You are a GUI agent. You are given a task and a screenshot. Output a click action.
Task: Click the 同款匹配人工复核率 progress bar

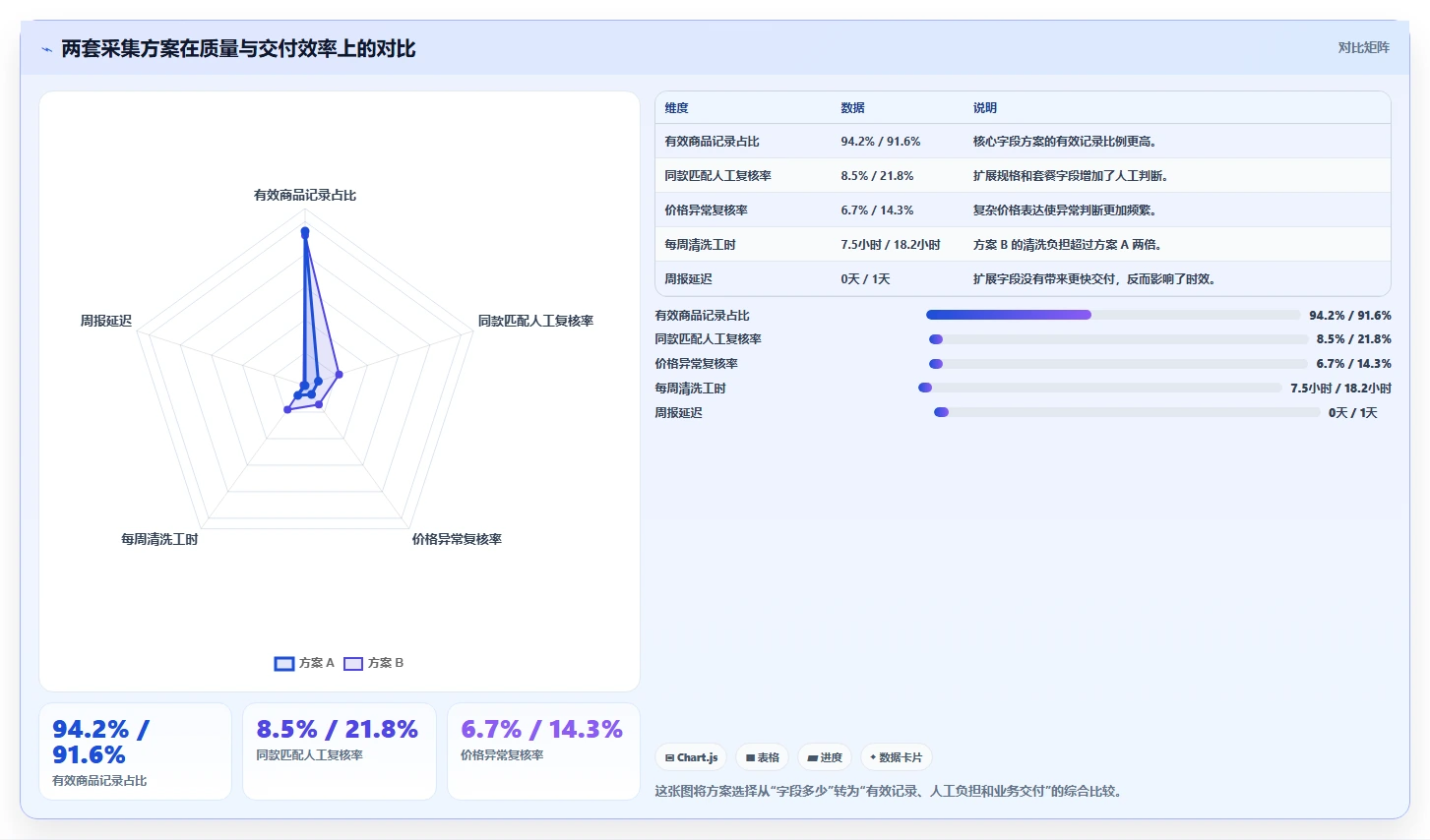pyautogui.click(x=1119, y=339)
